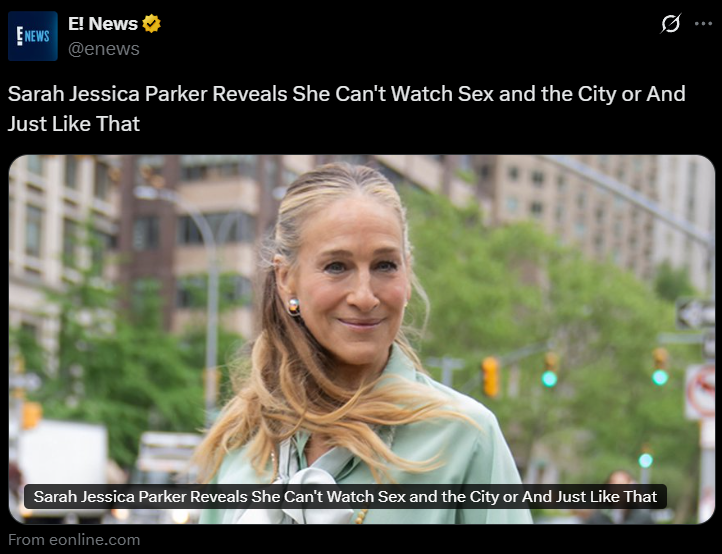
Task: Click the round earring in the photo
Action: point(293,306)
